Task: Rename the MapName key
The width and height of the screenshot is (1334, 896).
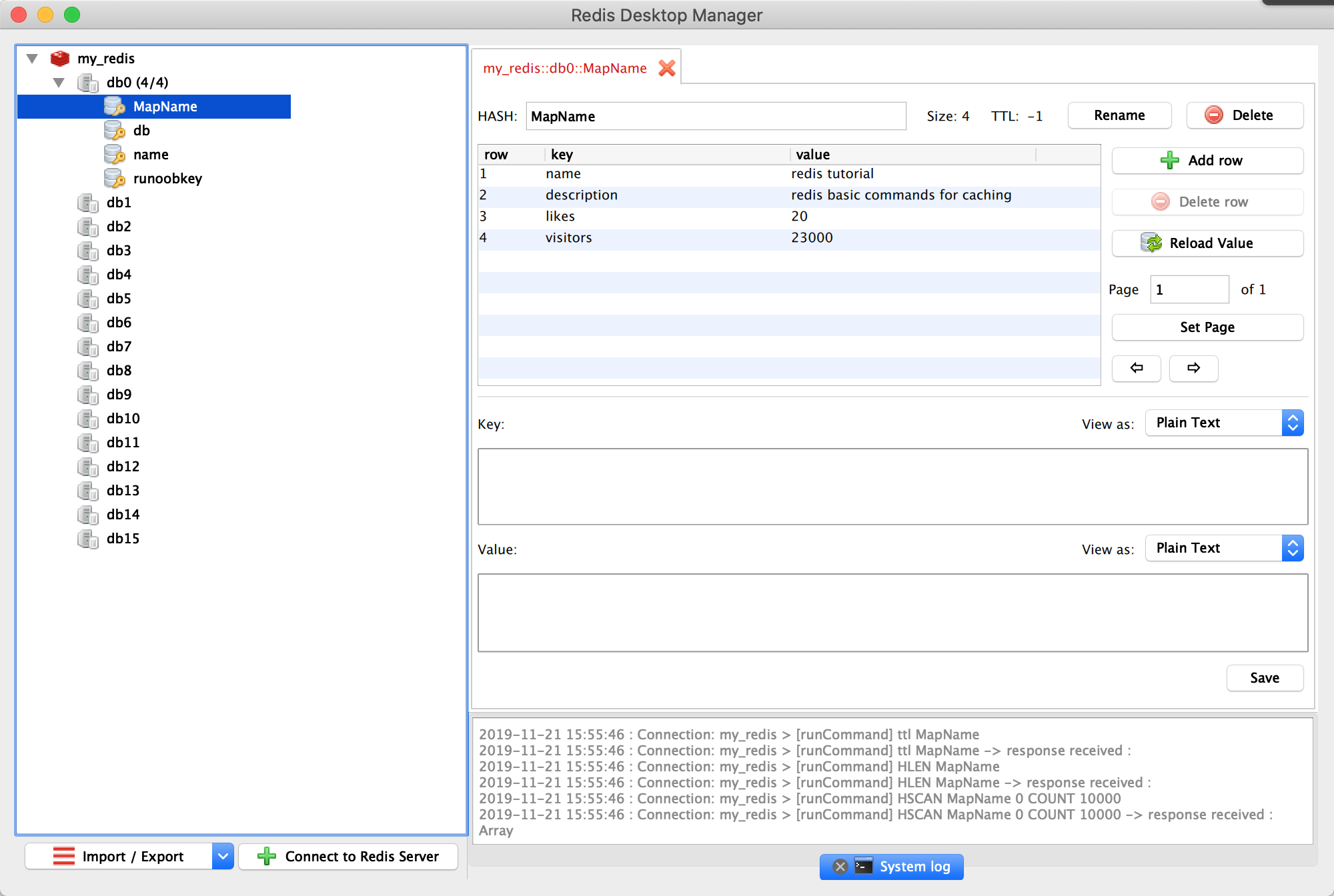Action: [1119, 115]
